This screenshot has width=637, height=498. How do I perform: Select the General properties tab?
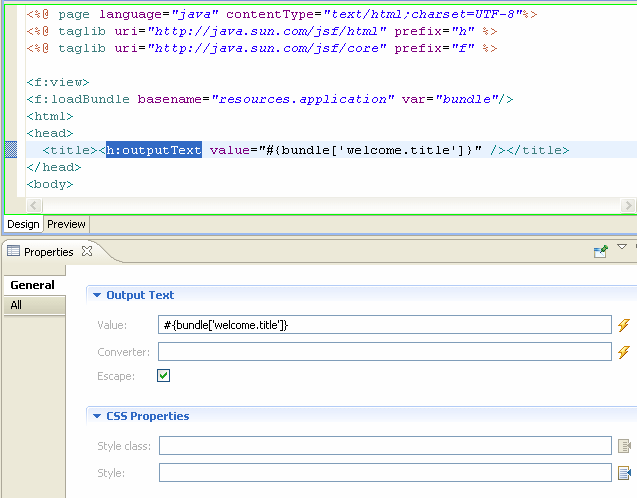pos(34,285)
